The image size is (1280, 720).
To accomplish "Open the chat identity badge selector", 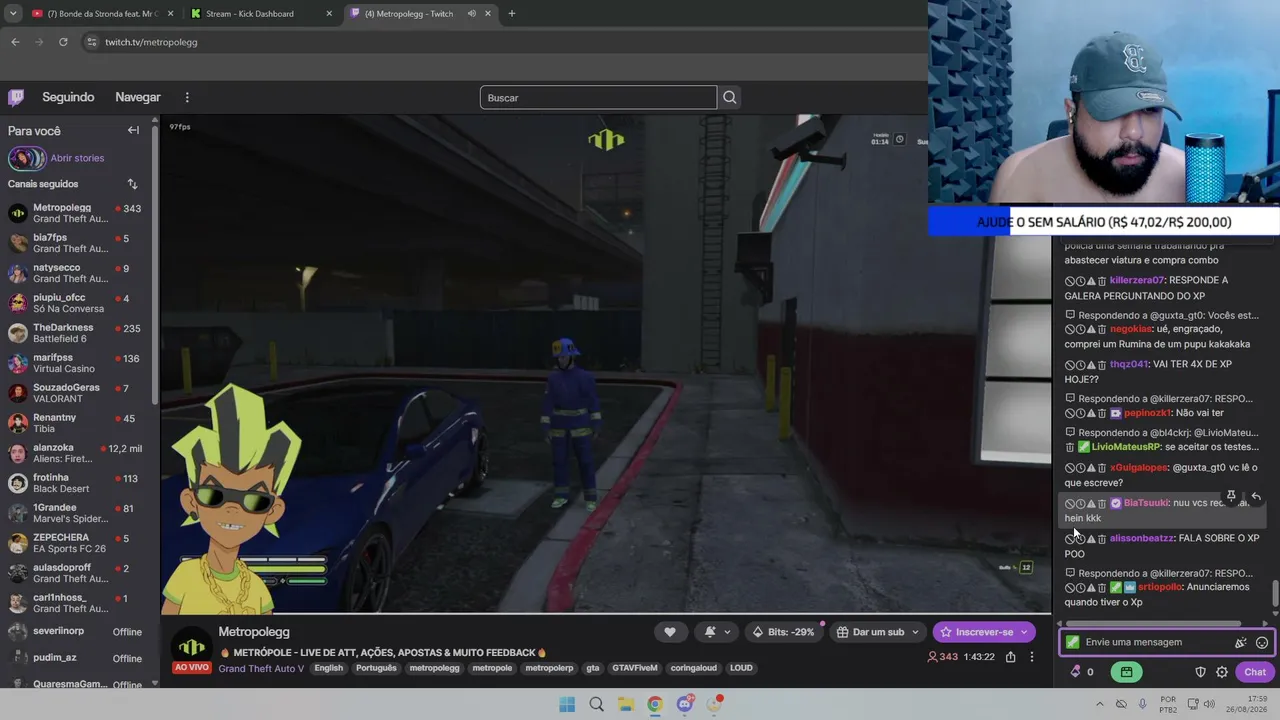I will click(x=1073, y=642).
